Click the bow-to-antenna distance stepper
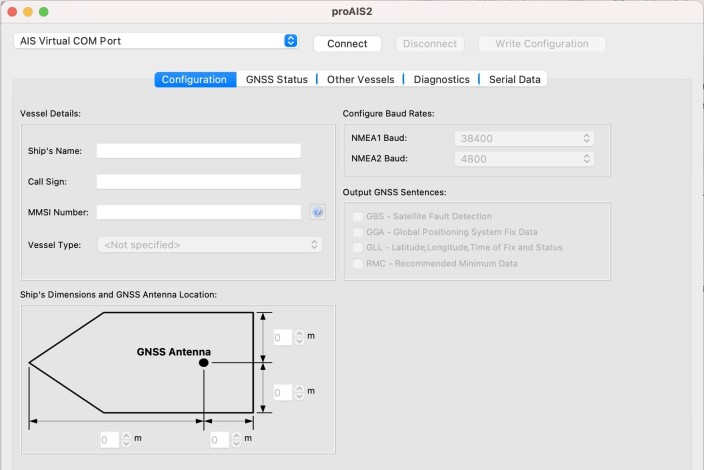The height and width of the screenshot is (470, 704). tap(126, 439)
